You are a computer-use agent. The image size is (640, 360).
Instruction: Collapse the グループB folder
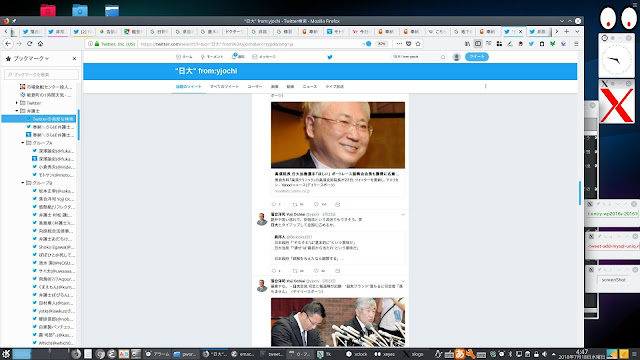pyautogui.click(x=23, y=183)
